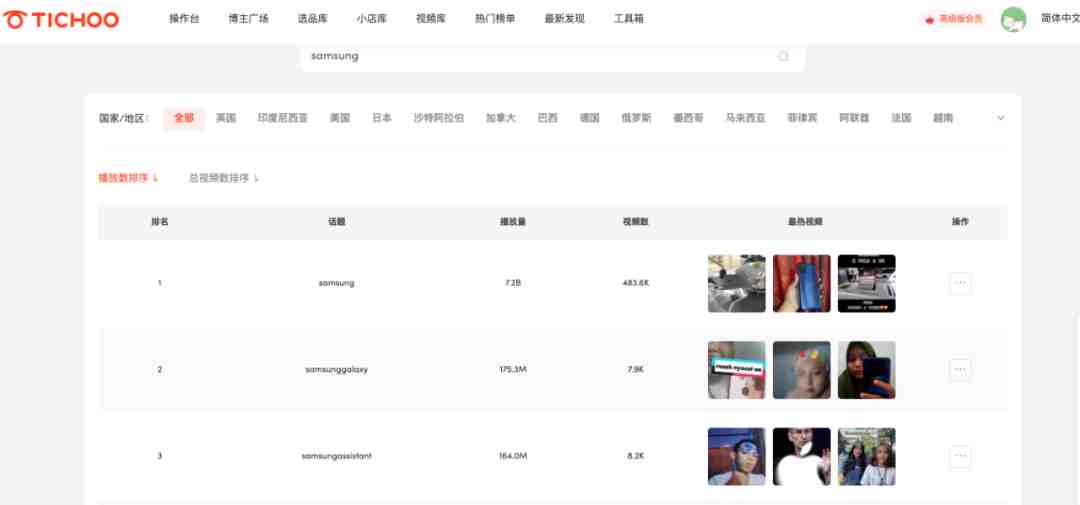Click the 8.2K video count
This screenshot has width=1080, height=505.
pos(635,455)
